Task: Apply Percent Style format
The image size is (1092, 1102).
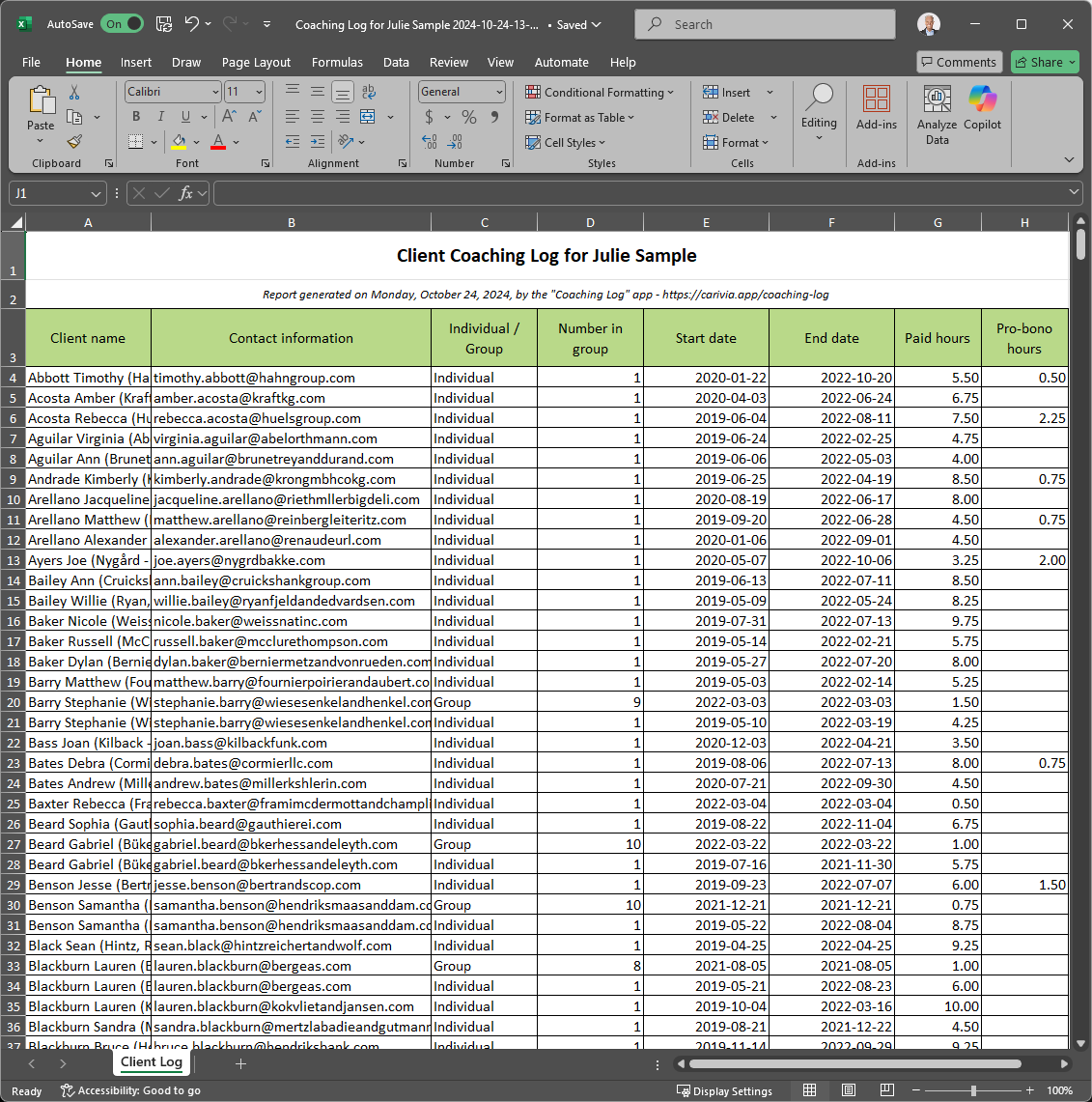Action: point(468,117)
